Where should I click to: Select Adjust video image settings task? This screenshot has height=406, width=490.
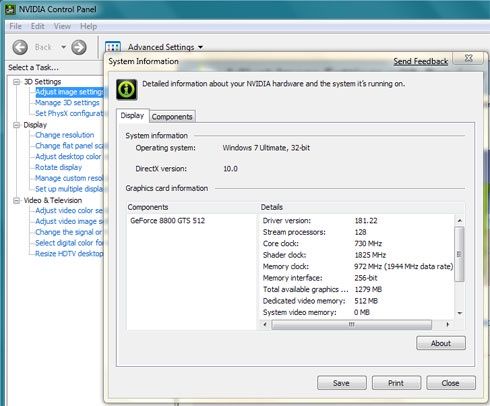tap(70, 221)
